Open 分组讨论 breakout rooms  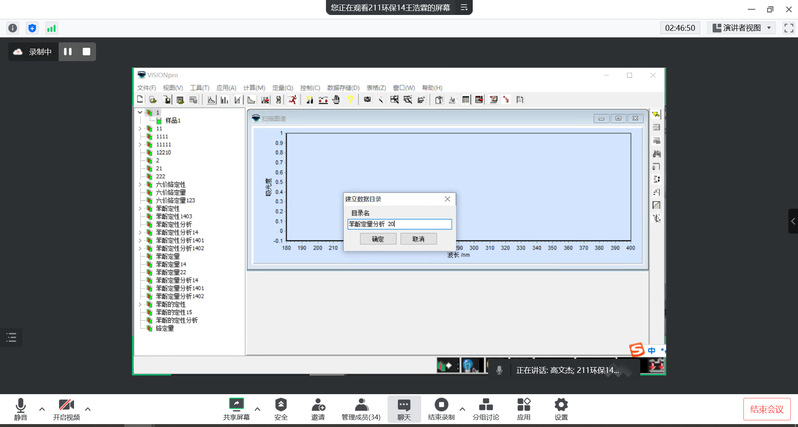485,407
